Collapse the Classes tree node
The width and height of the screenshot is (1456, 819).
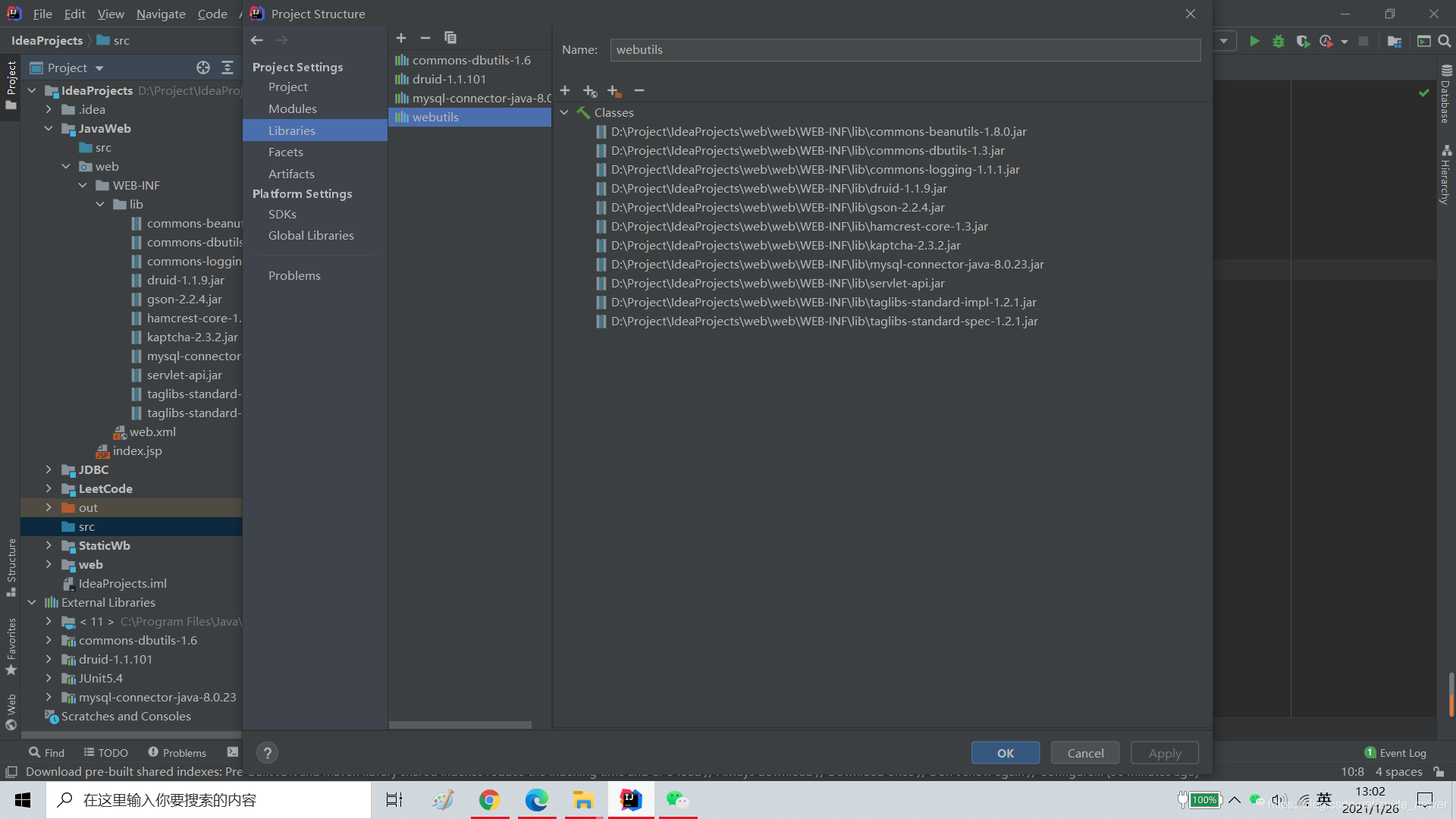564,112
